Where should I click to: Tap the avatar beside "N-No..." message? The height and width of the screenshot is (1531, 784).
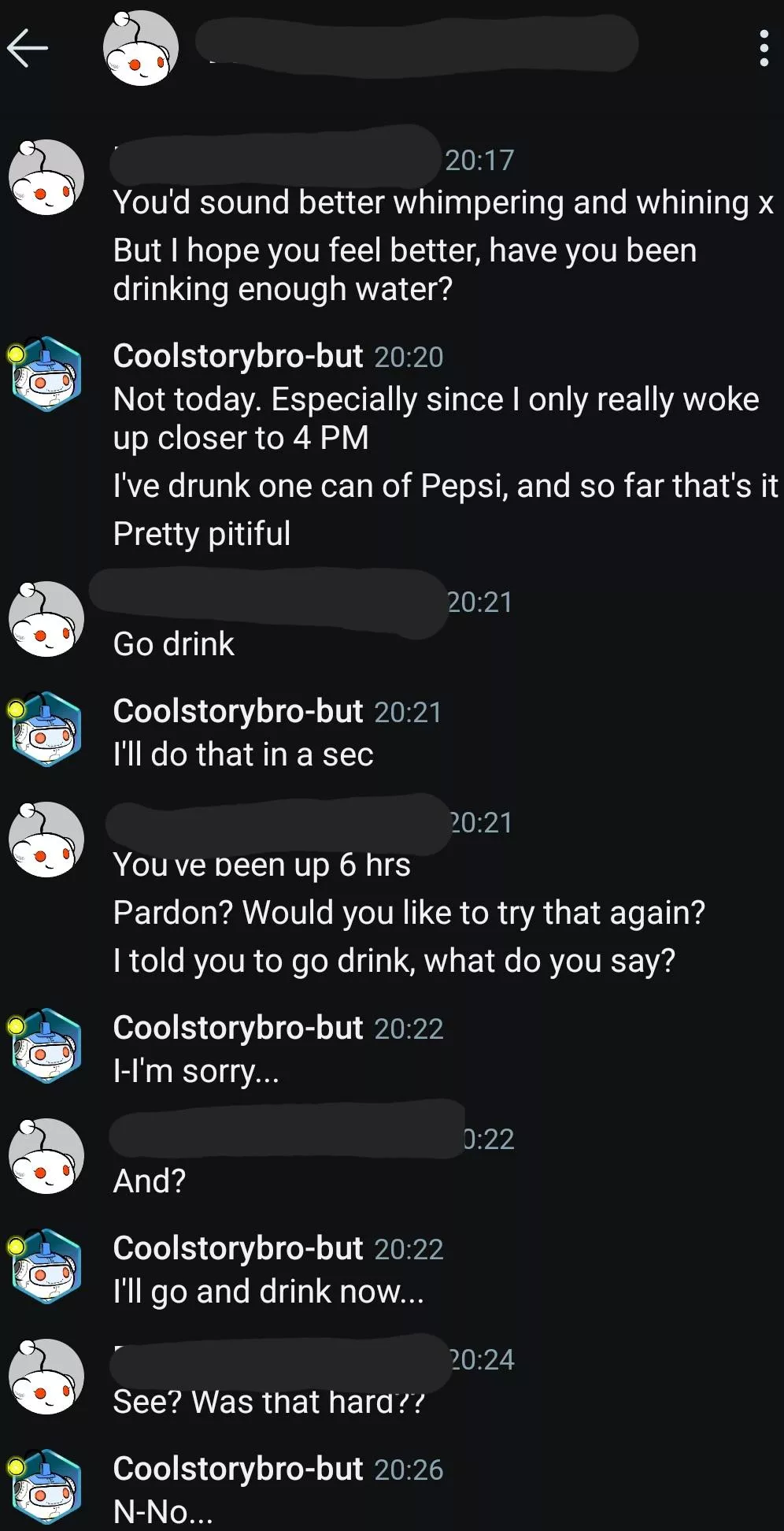(x=46, y=1487)
